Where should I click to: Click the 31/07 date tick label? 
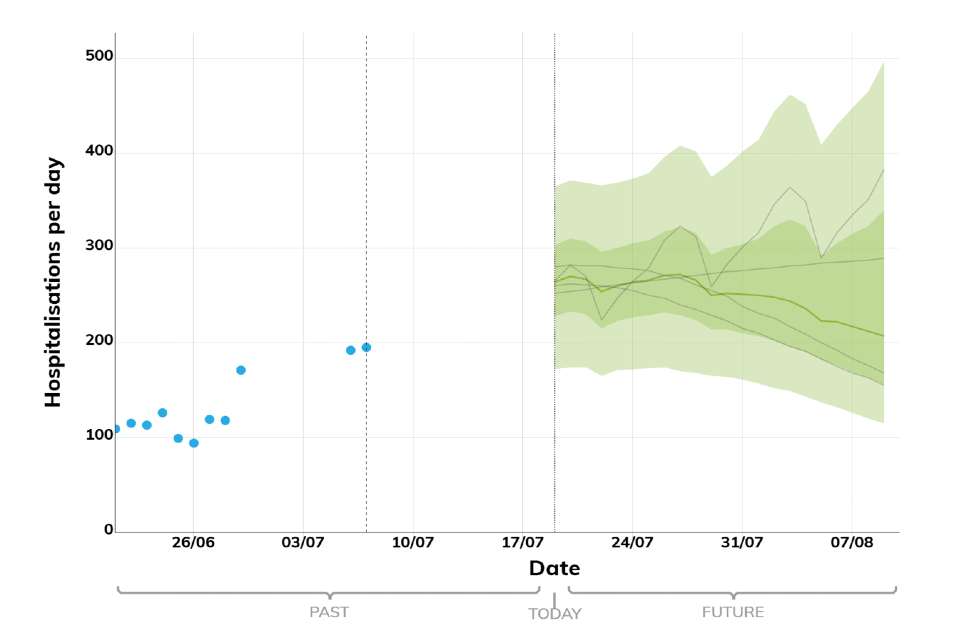pos(742,543)
